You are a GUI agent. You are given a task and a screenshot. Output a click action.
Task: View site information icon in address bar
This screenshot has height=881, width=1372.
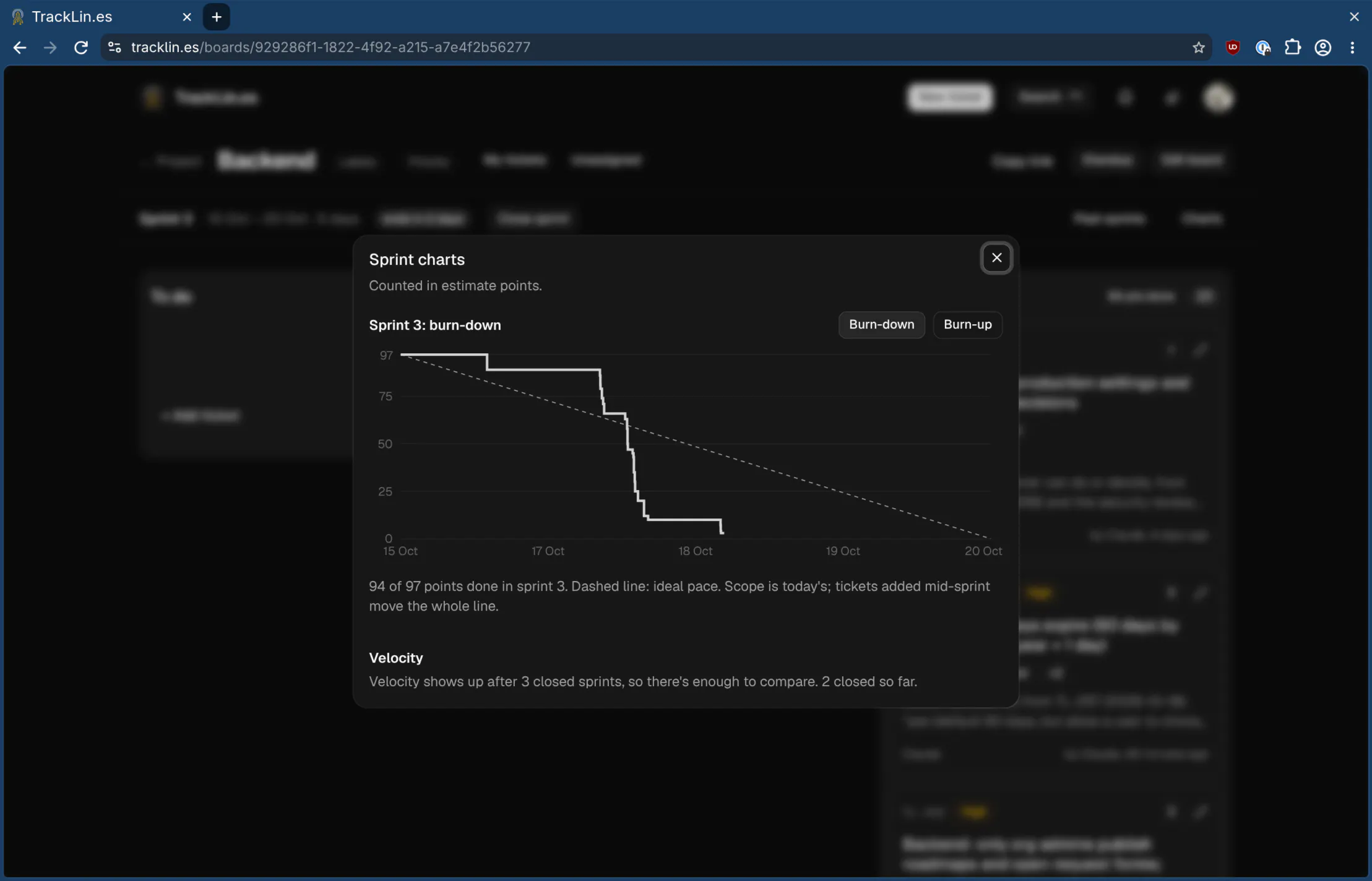114,48
